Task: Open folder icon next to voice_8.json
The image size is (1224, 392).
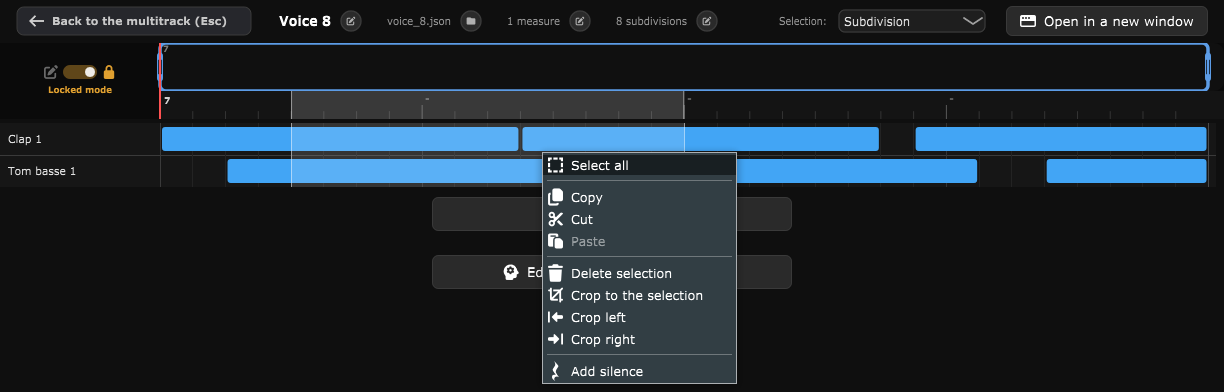Action: click(x=471, y=21)
